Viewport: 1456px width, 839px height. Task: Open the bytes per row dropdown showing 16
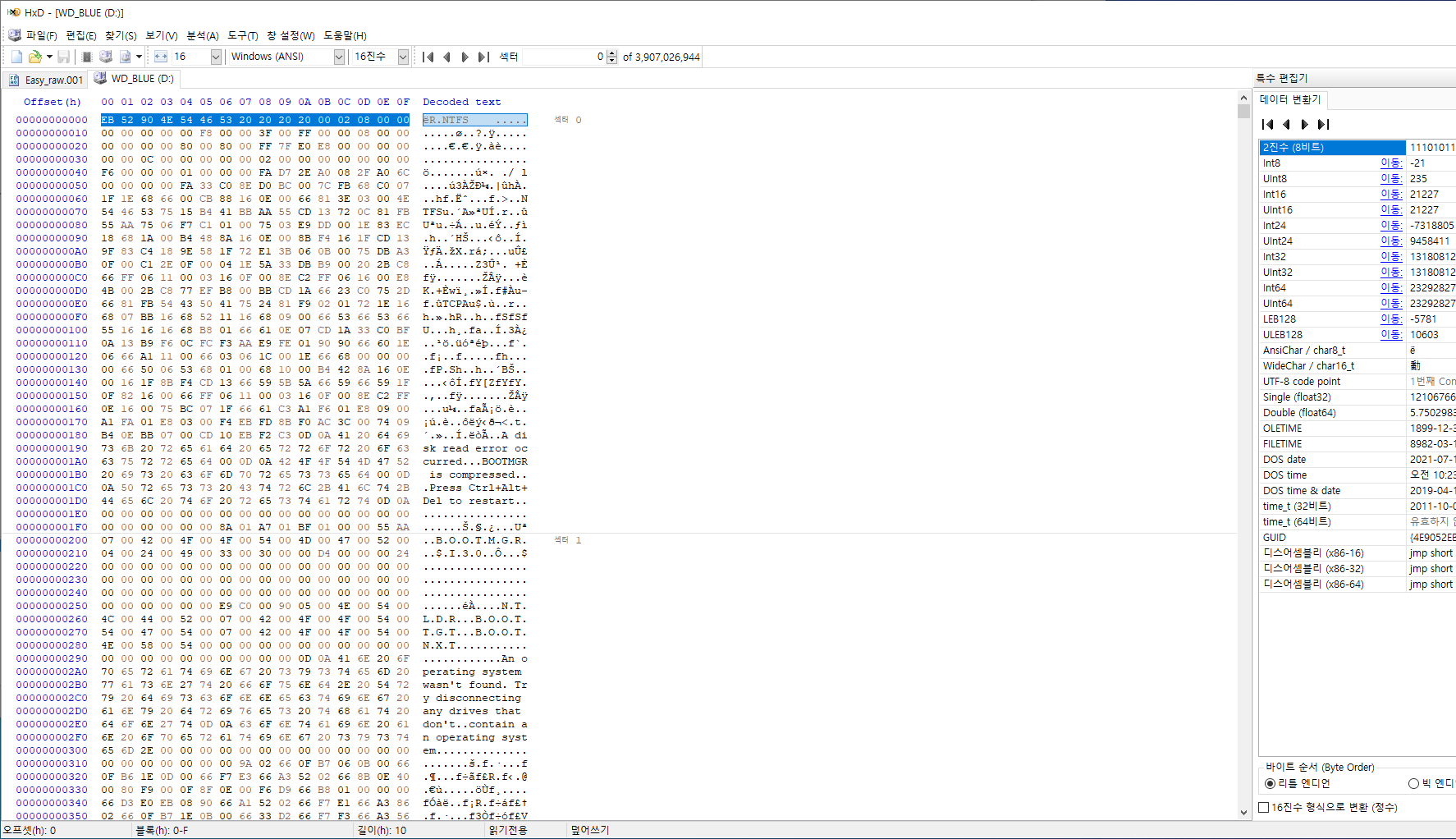point(216,57)
